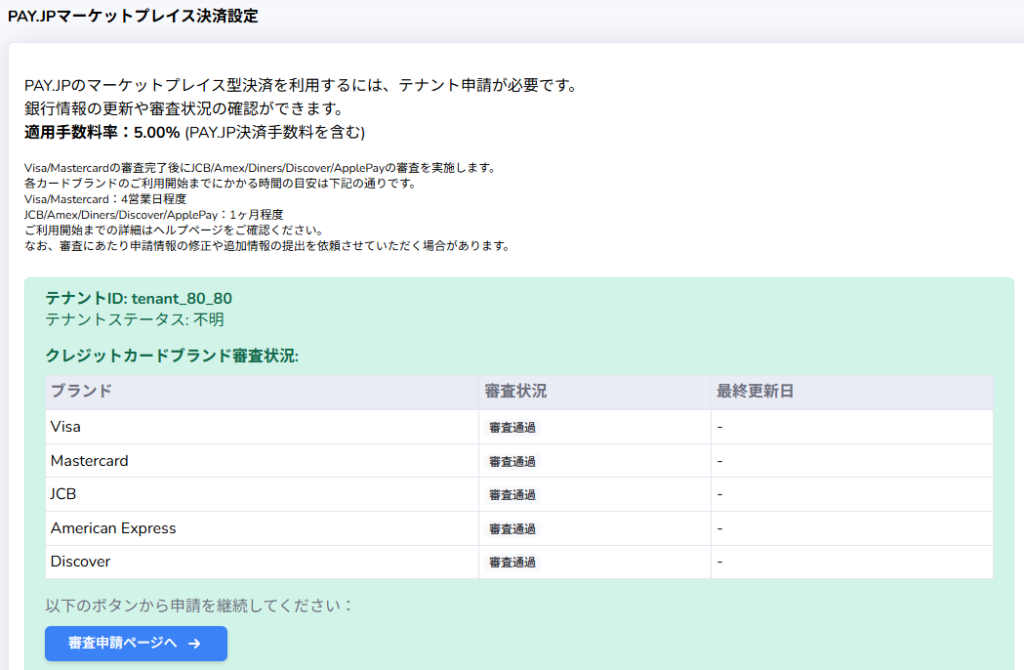Screen dimensions: 1024x670
Task: Click the テナントステータス: 不明 line
Action: [x=135, y=320]
